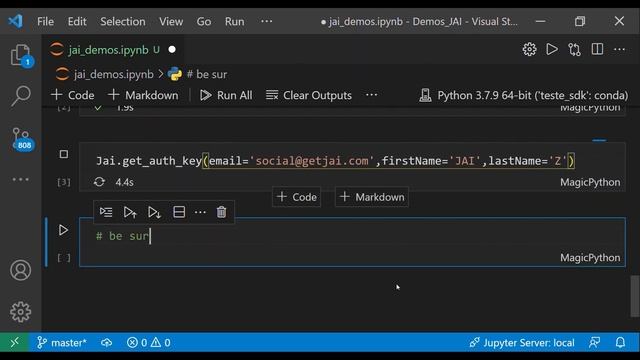Select Python 3.7.9 kernel picker

524,95
